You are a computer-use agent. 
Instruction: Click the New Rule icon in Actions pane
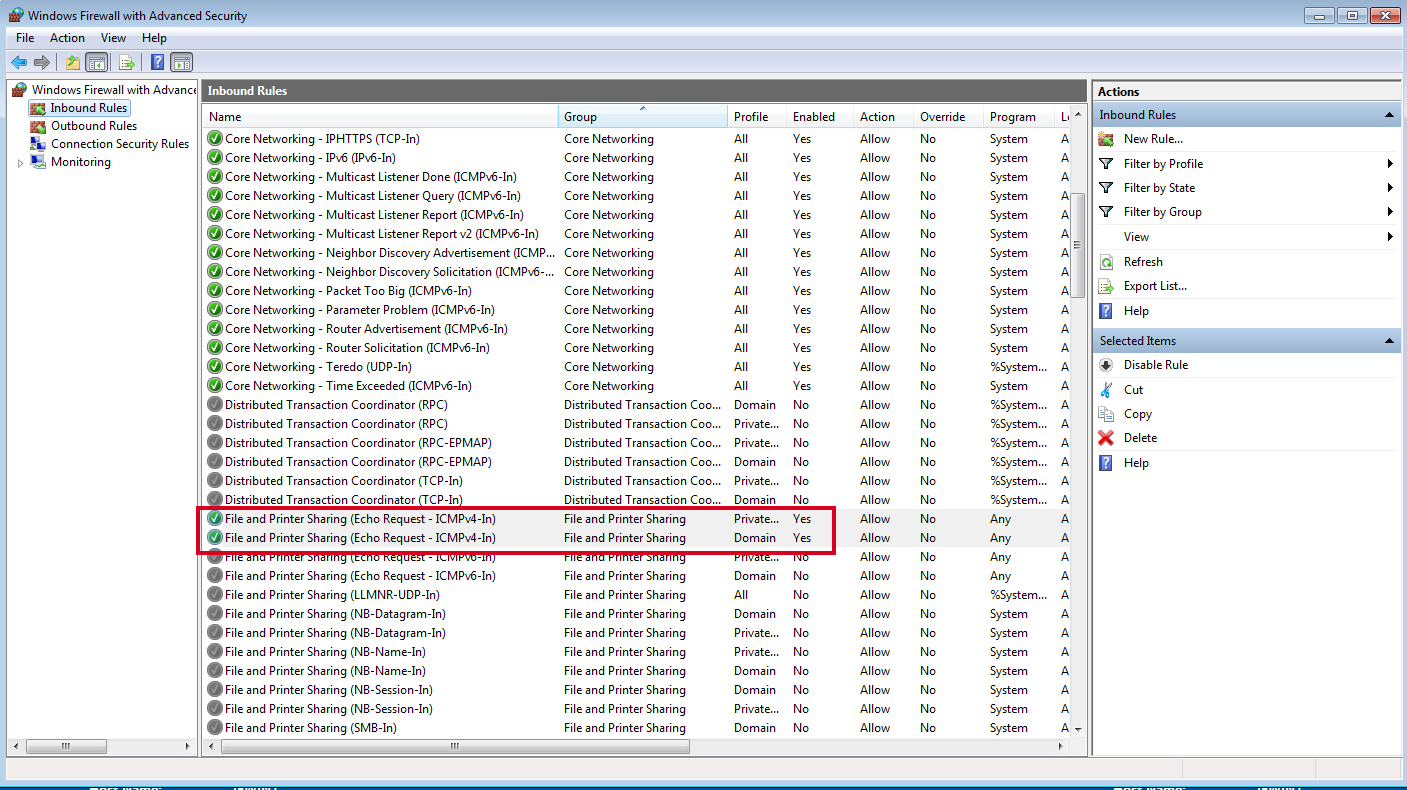pyautogui.click(x=1107, y=138)
